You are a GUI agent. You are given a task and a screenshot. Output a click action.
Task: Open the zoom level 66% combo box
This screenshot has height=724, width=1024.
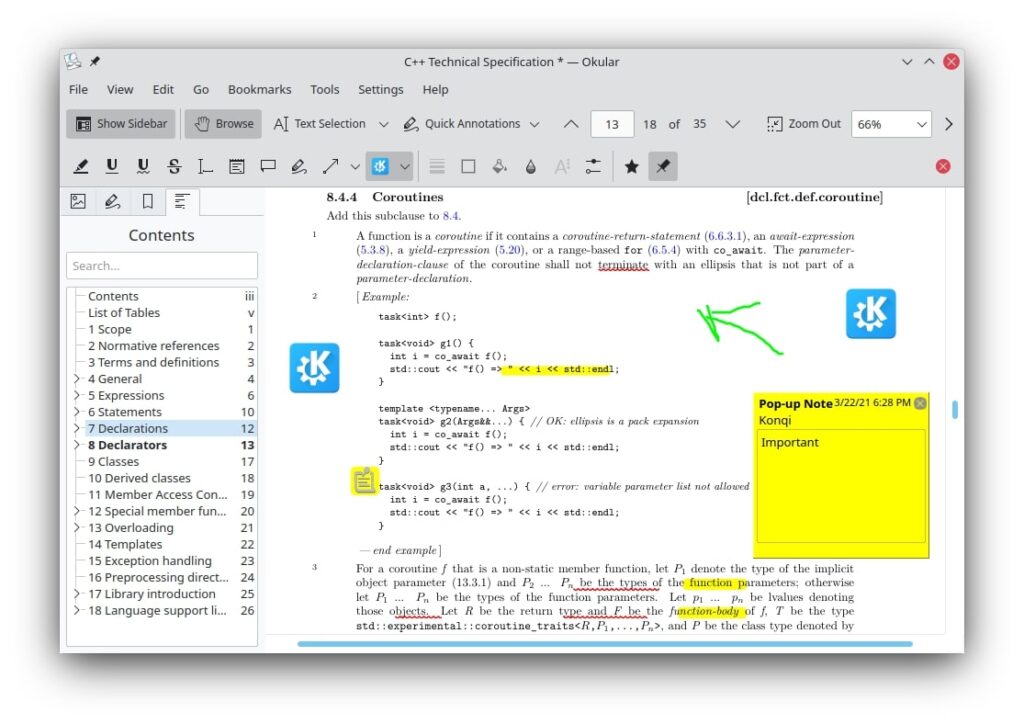[x=892, y=124]
